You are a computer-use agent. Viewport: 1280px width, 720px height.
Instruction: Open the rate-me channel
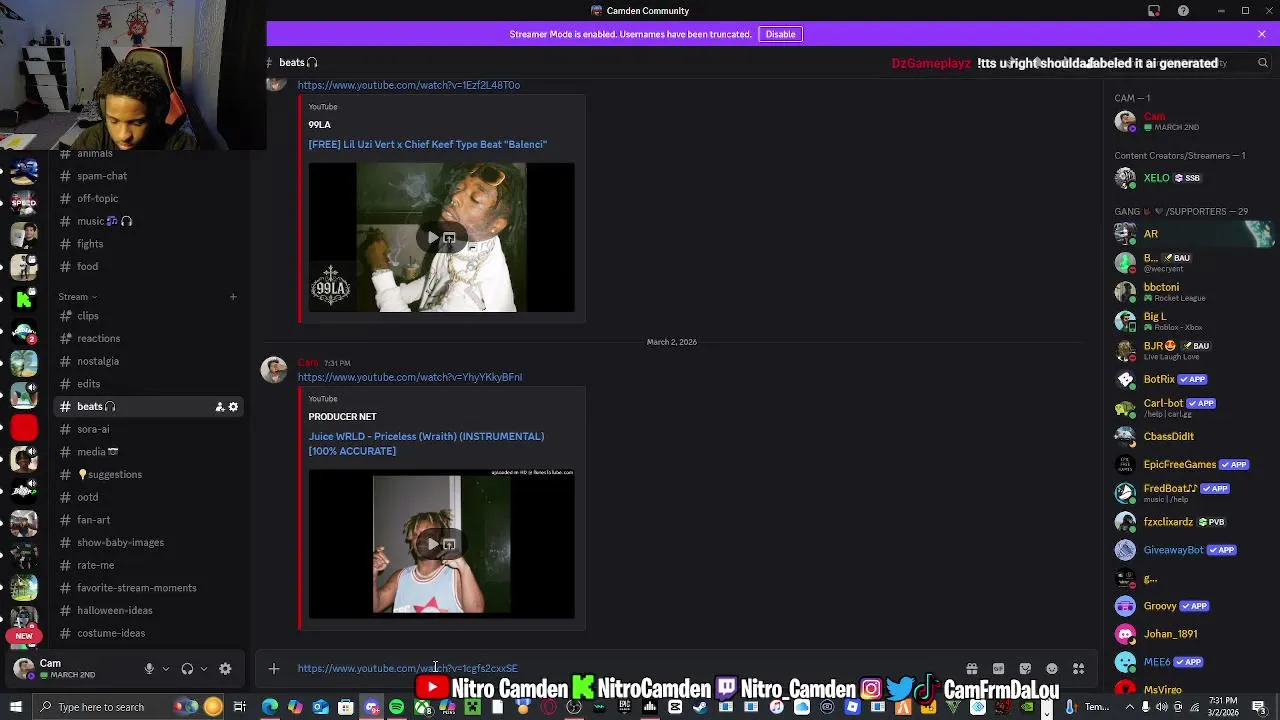147,565
